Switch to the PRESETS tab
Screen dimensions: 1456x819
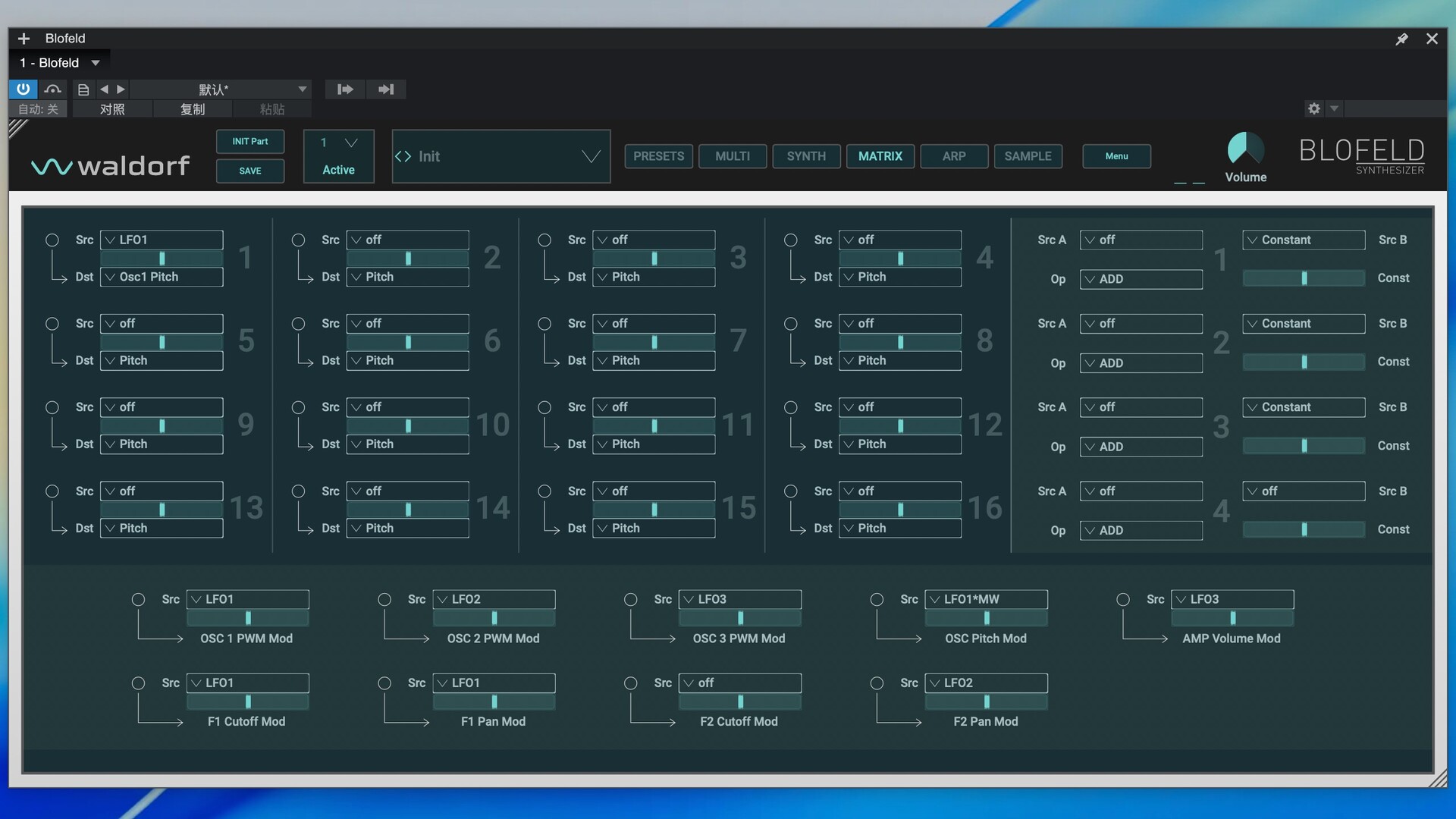point(658,156)
